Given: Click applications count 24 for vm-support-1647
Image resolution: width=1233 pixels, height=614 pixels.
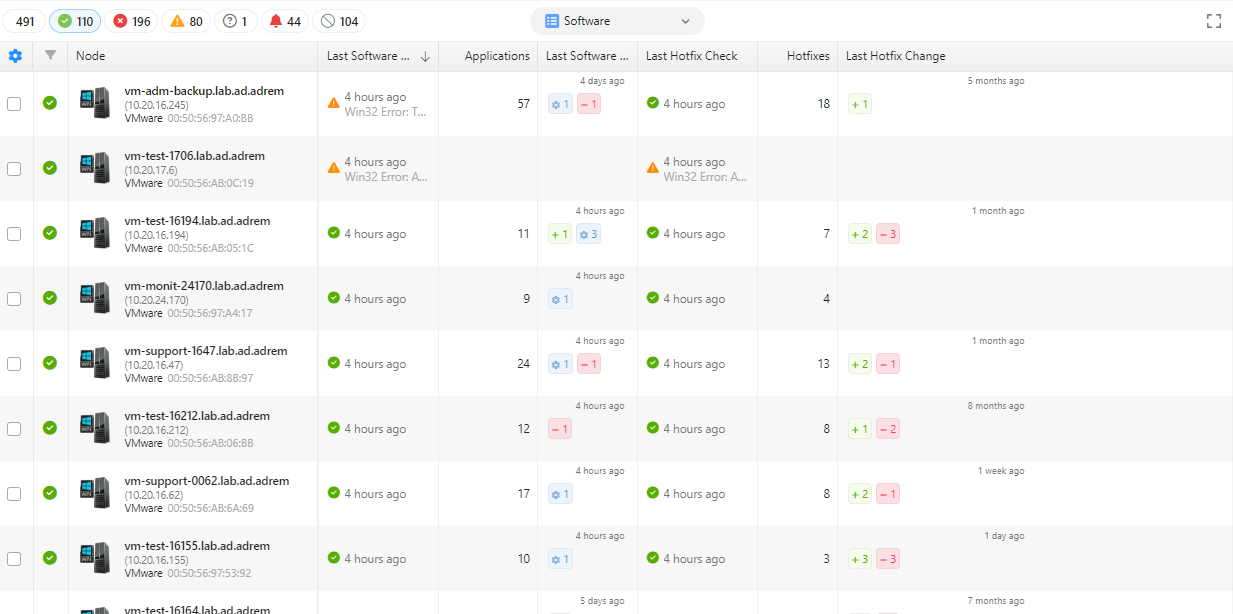Looking at the screenshot, I should [x=523, y=364].
